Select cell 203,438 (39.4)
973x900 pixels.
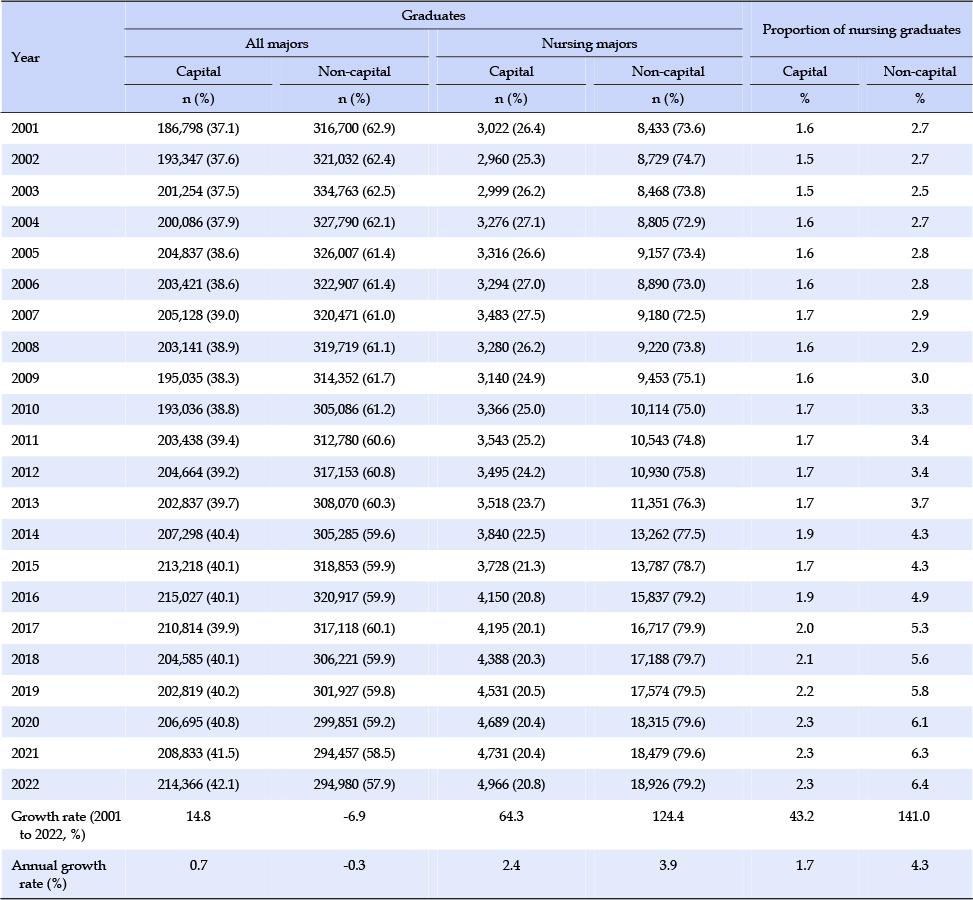click(198, 440)
